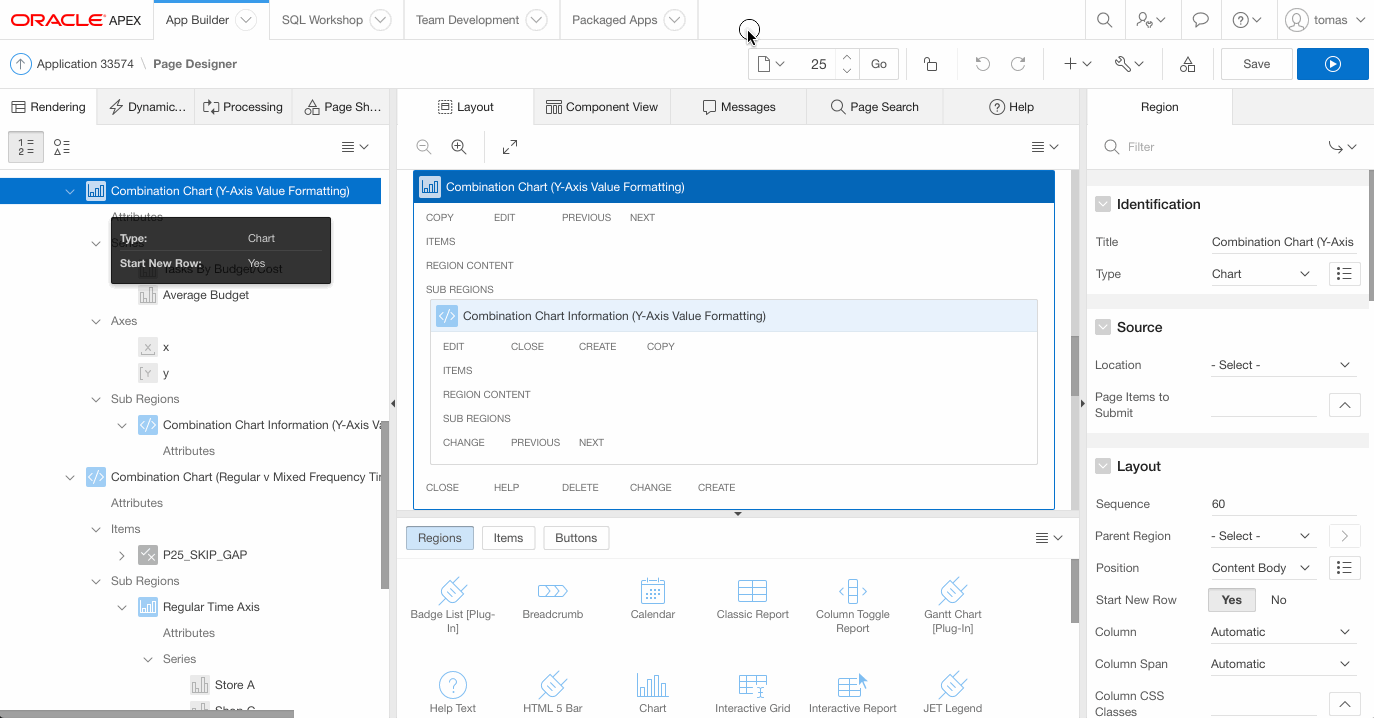This screenshot has width=1374, height=718.
Task: Switch to the Component View tab
Action: pos(602,107)
